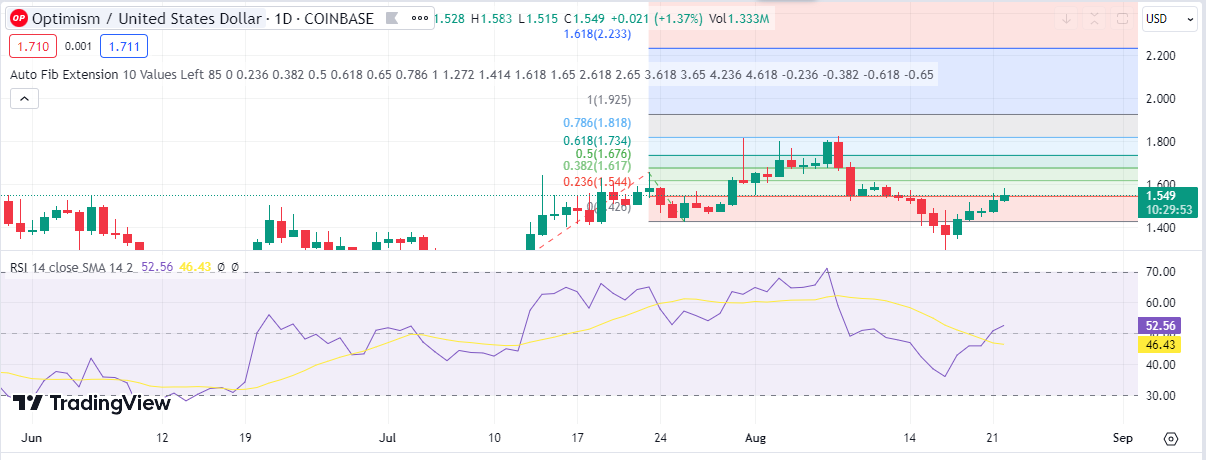Image resolution: width=1206 pixels, height=460 pixels.
Task: Open the USD currency dropdown
Action: pyautogui.click(x=1171, y=19)
